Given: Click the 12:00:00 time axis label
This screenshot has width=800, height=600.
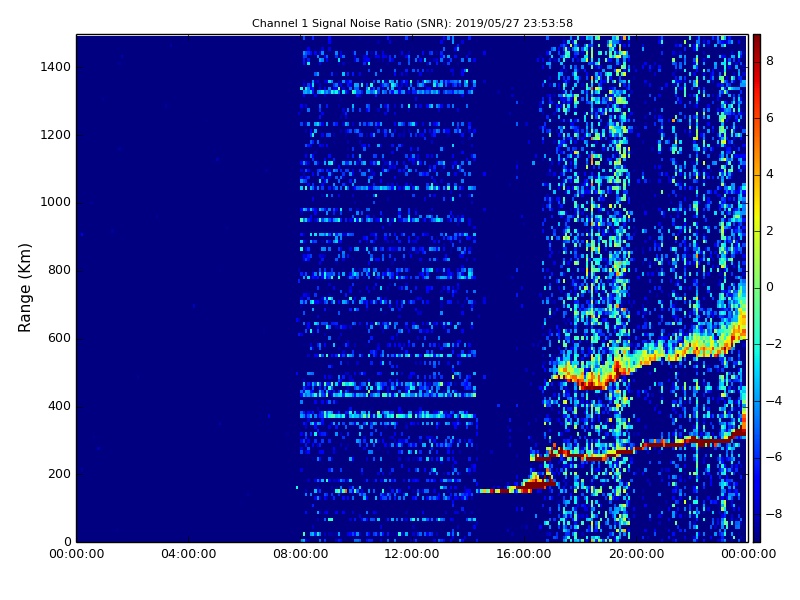Looking at the screenshot, I should click(412, 554).
